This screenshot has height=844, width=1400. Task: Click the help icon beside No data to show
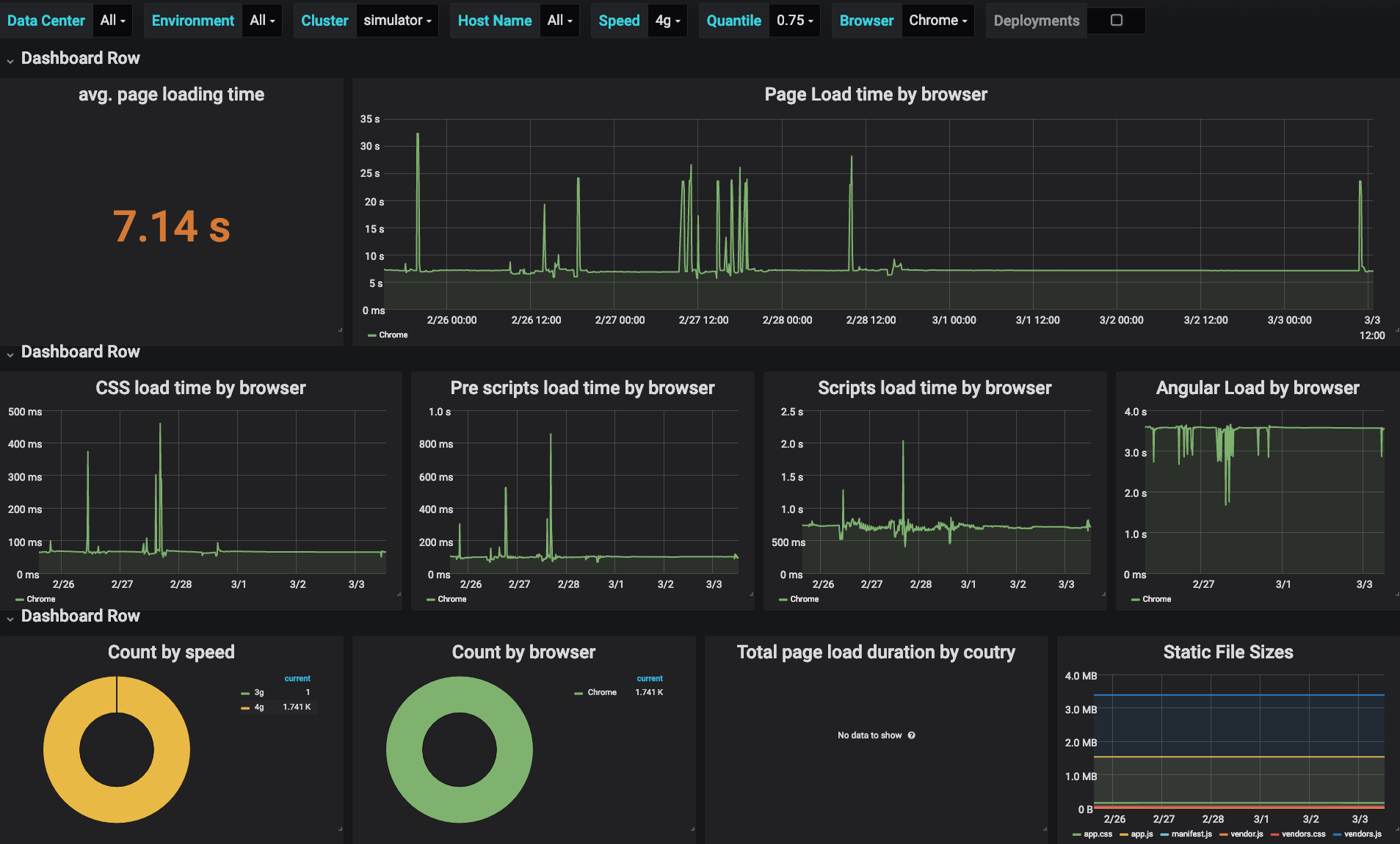[x=911, y=735]
